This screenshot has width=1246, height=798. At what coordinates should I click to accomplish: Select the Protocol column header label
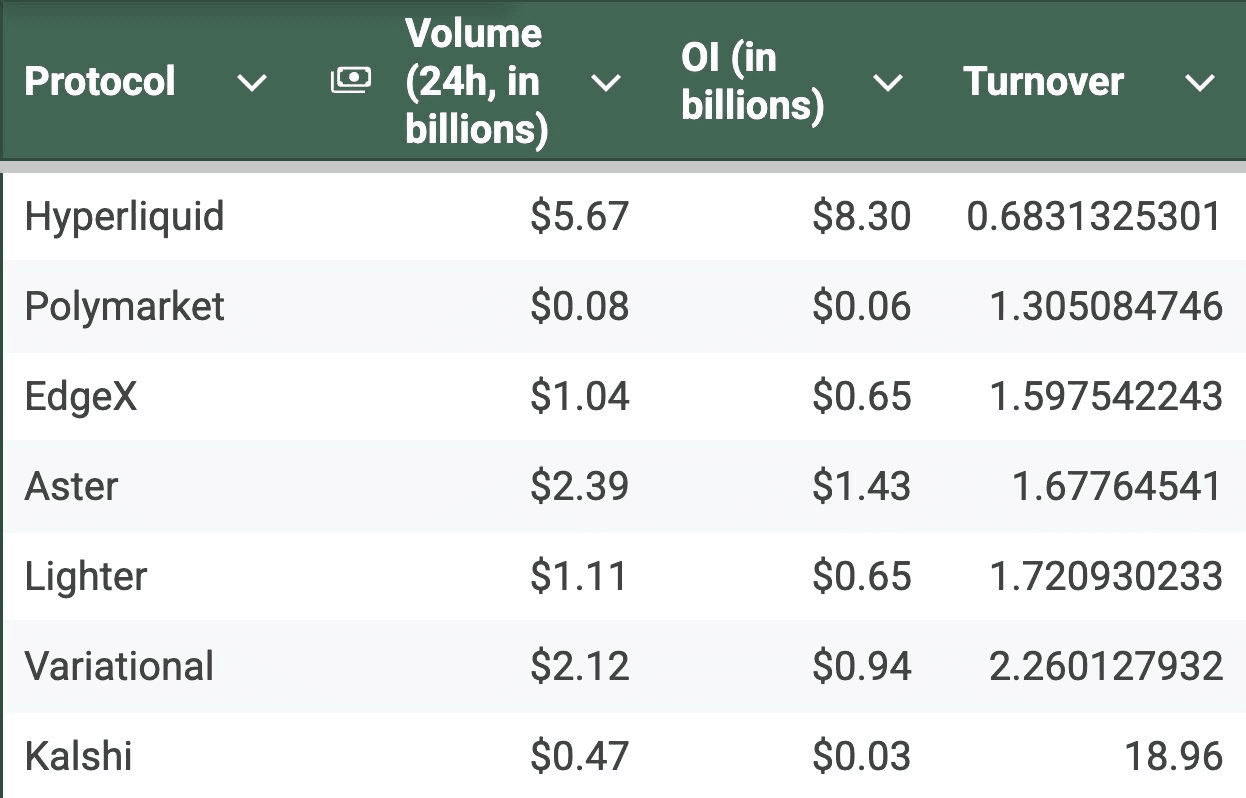(x=100, y=81)
